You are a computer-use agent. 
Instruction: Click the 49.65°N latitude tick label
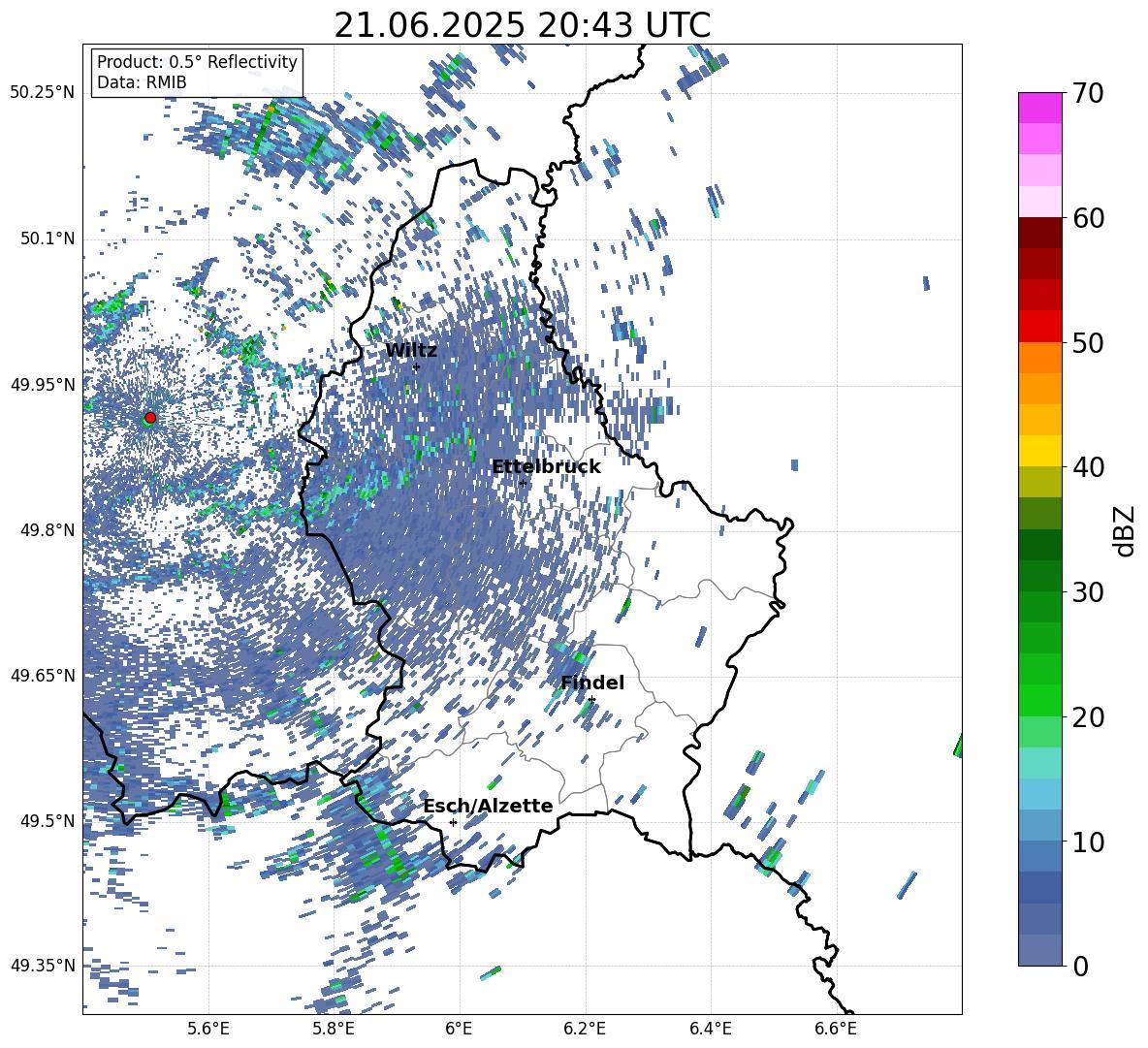43,676
